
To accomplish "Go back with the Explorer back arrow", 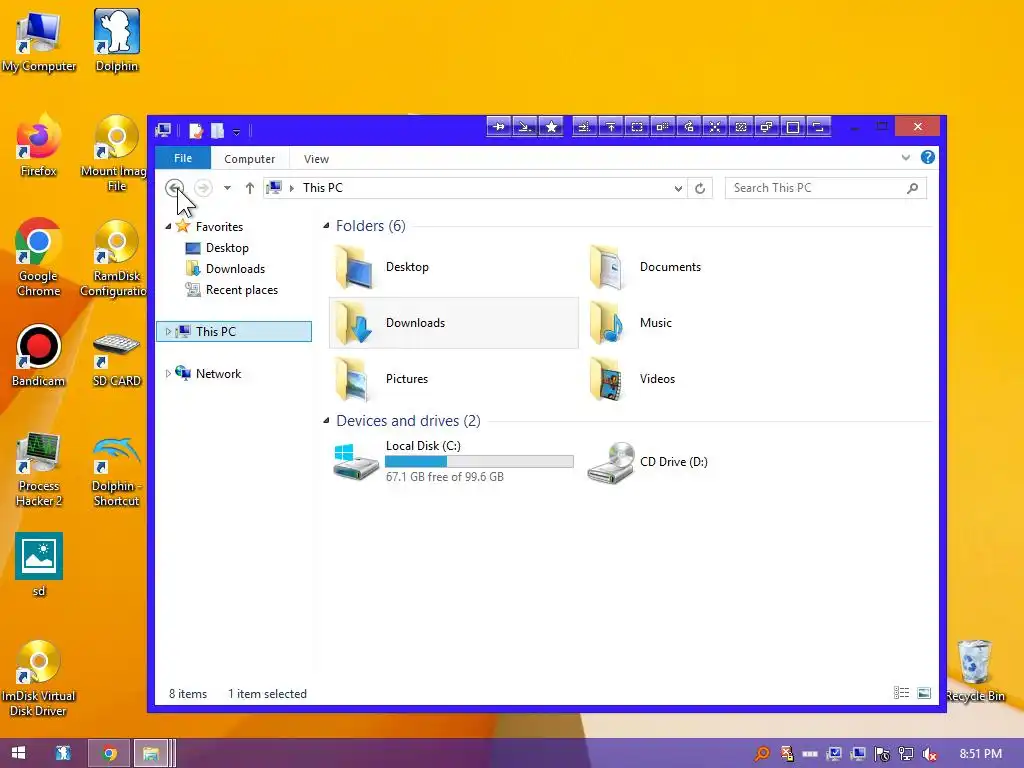I will click(174, 188).
